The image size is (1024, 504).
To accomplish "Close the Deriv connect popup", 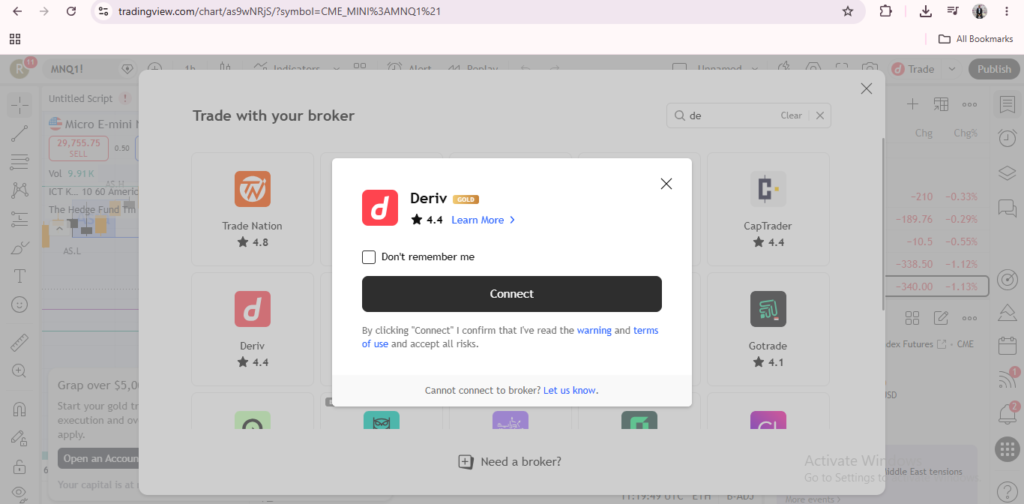I will 666,184.
